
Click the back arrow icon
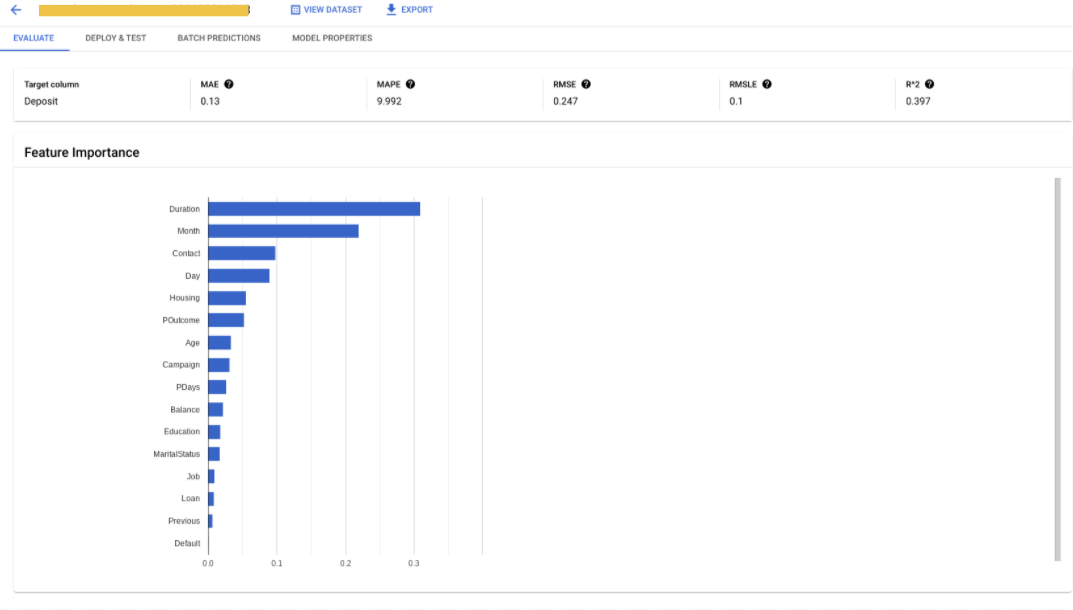[16, 10]
